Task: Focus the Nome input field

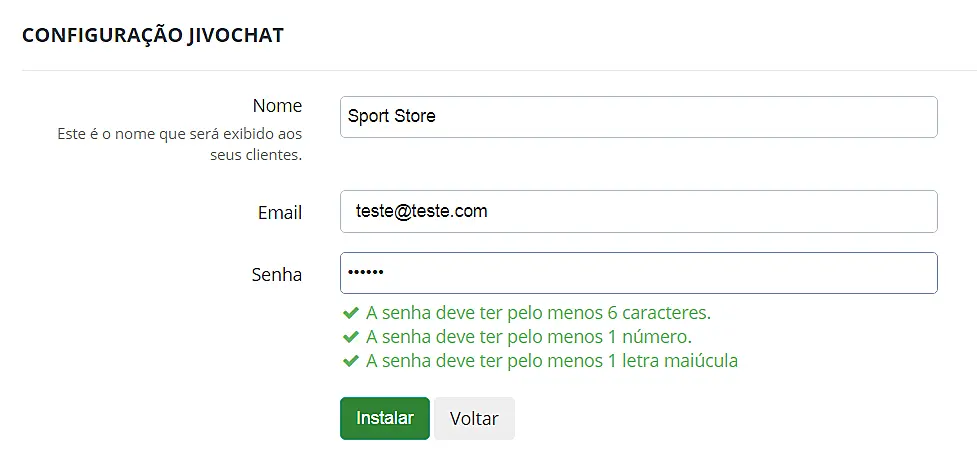Action: (638, 116)
